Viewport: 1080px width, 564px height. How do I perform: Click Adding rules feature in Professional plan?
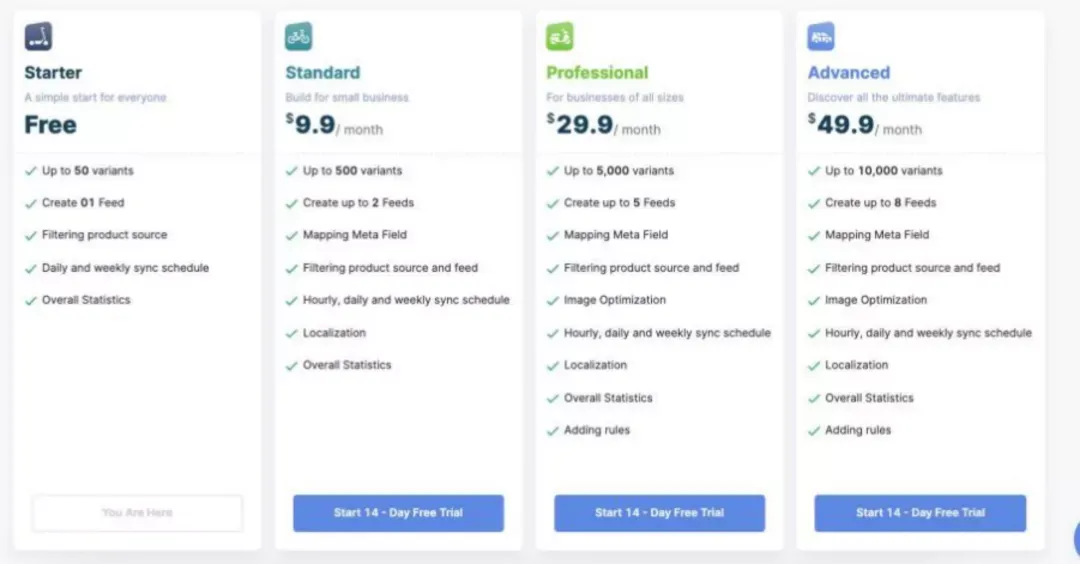point(596,430)
